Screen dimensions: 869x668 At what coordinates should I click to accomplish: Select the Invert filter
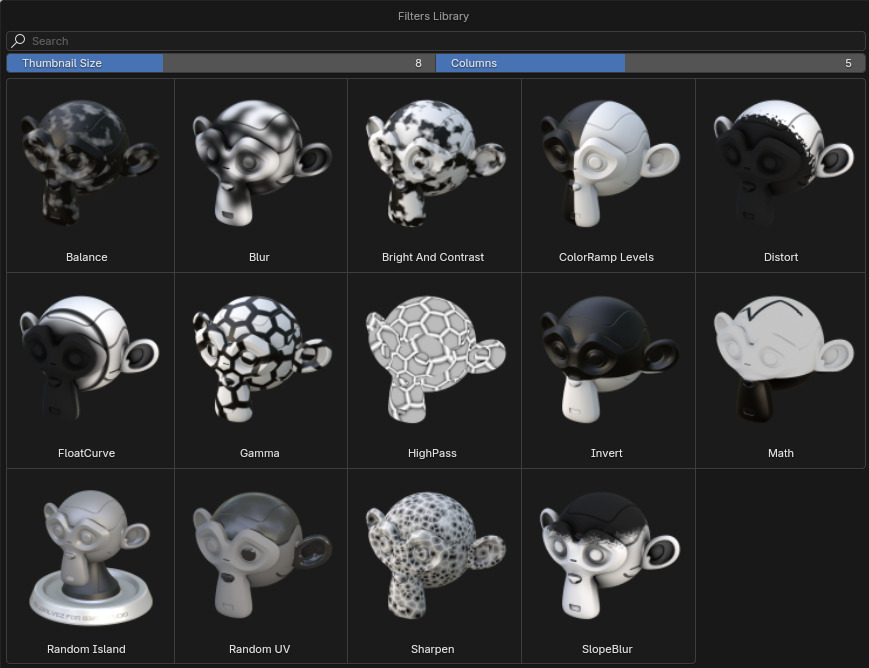(606, 358)
